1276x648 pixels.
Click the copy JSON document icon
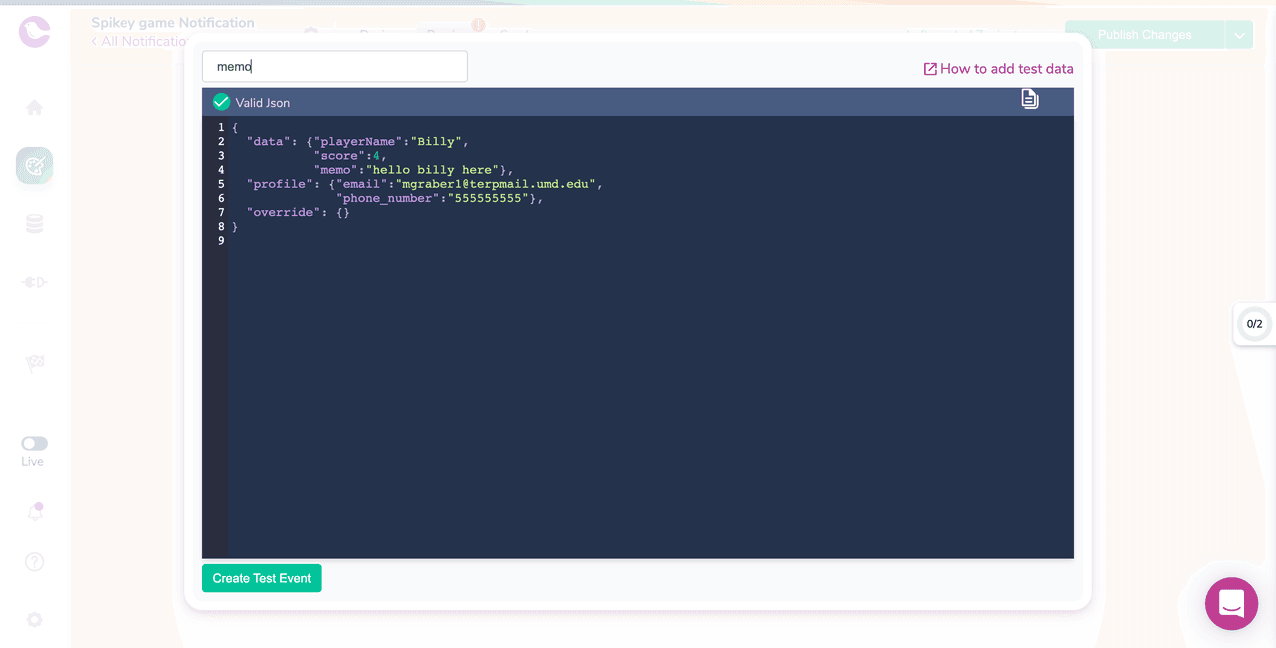pyautogui.click(x=1030, y=98)
